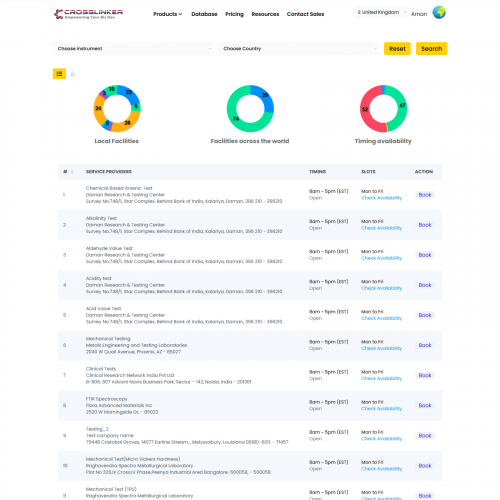Screen dimensions: 500x500
Task: Sort table by number column arrows
Action: [72, 172]
